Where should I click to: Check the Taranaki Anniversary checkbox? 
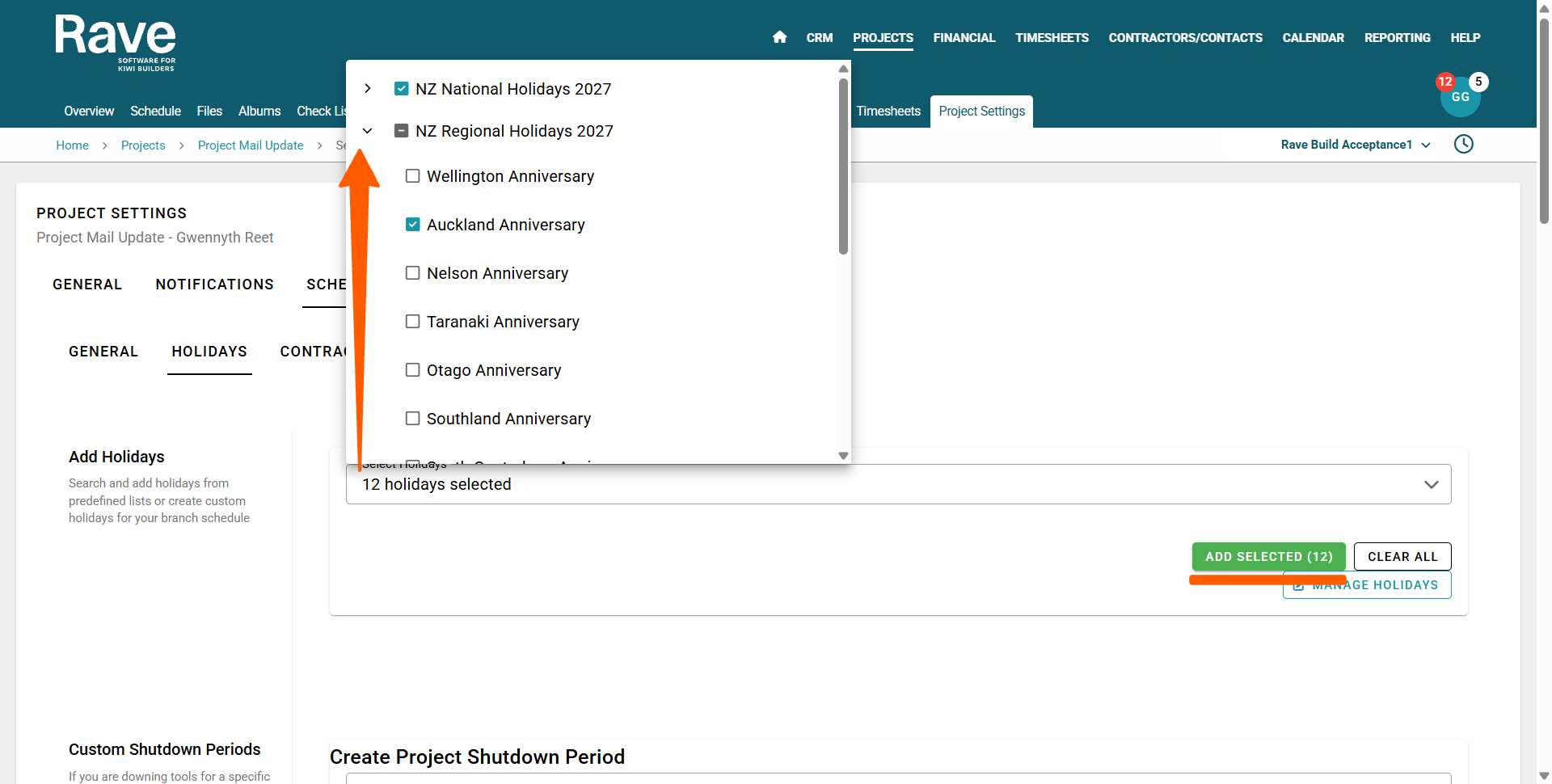click(x=412, y=322)
